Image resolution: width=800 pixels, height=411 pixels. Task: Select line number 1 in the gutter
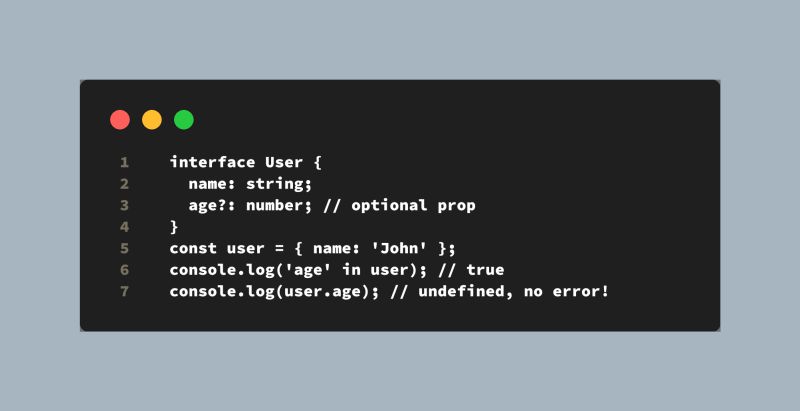(x=124, y=163)
